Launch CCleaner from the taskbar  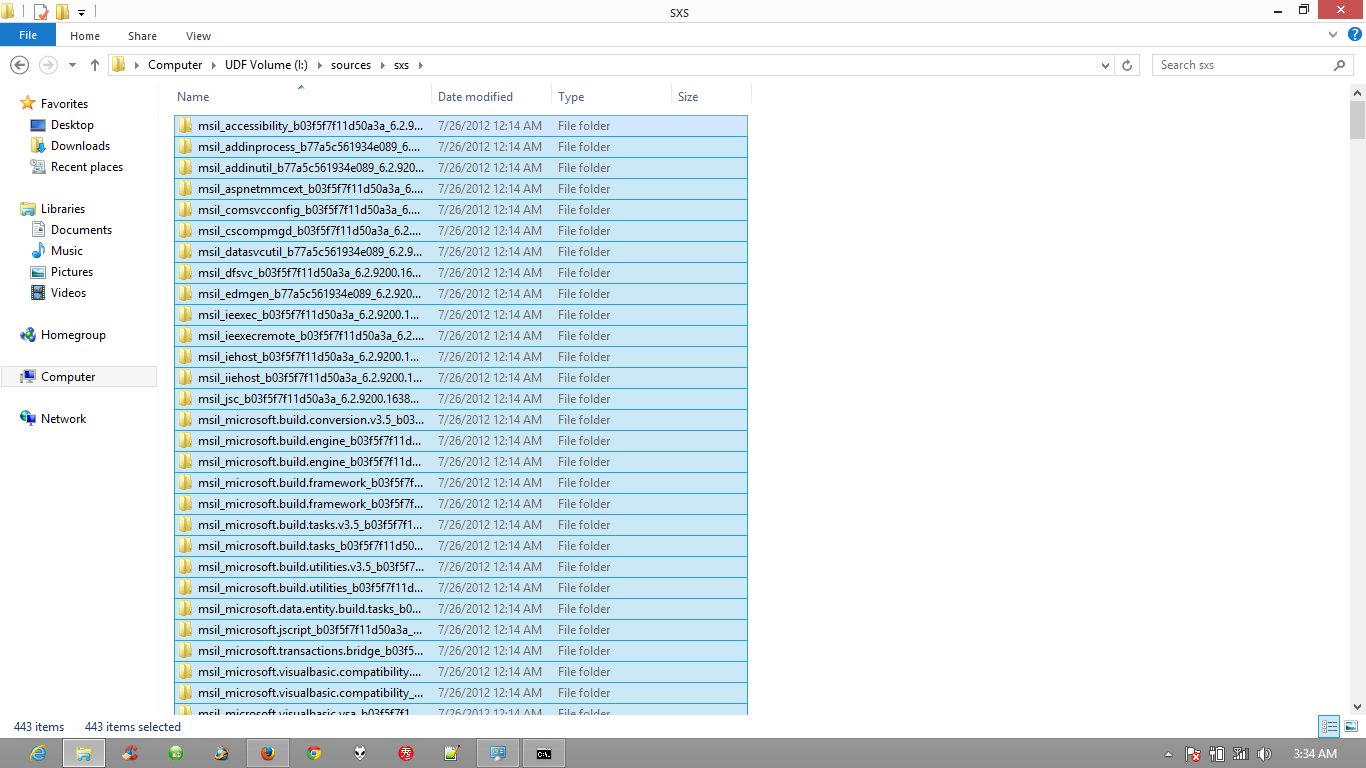point(130,753)
